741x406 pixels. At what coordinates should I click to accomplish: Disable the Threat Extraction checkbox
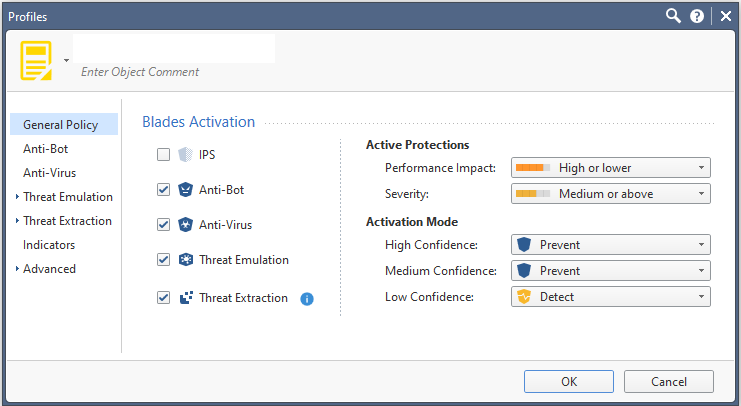[164, 298]
